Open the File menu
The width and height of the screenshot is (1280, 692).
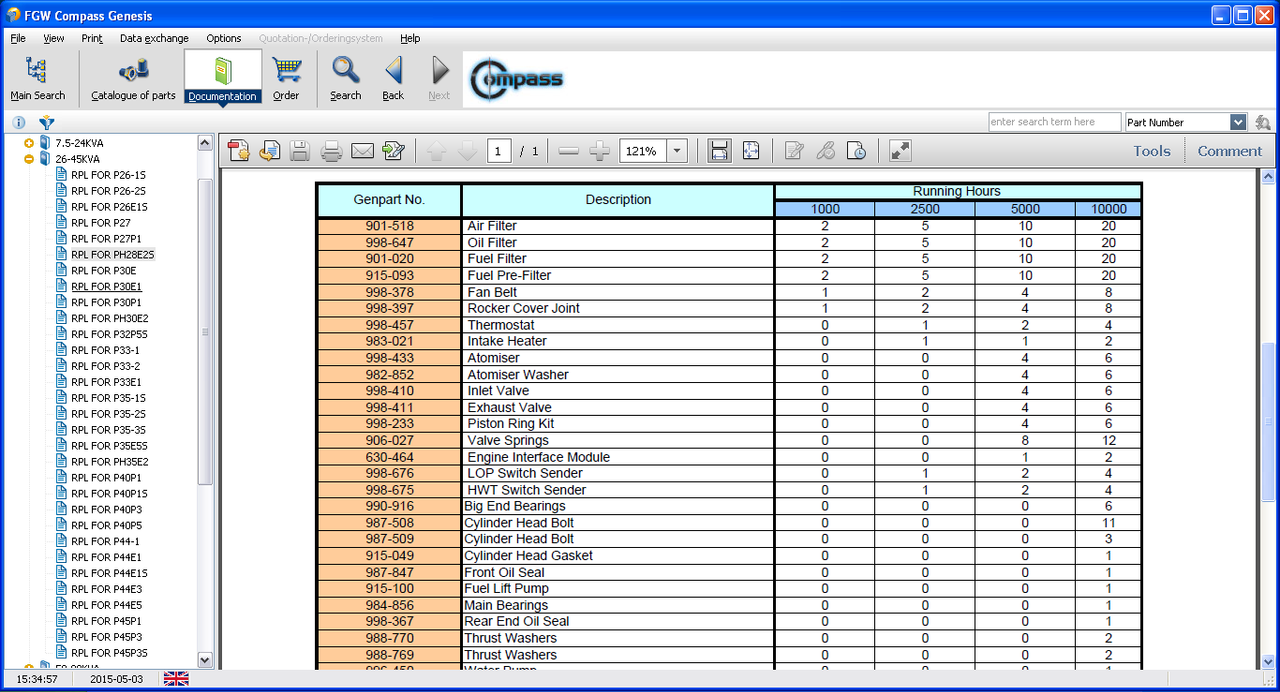(18, 38)
